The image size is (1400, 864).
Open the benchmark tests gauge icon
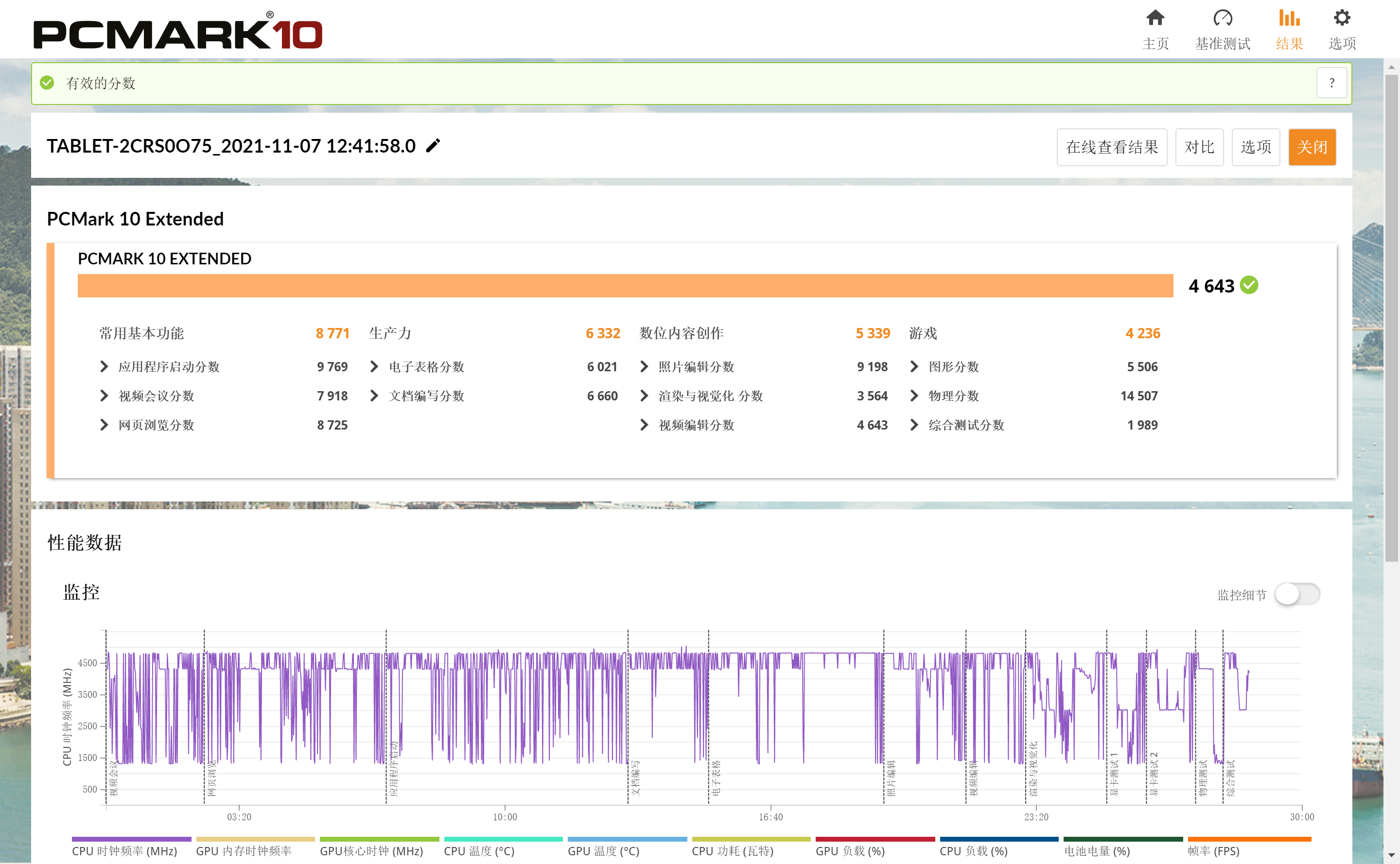click(1222, 18)
